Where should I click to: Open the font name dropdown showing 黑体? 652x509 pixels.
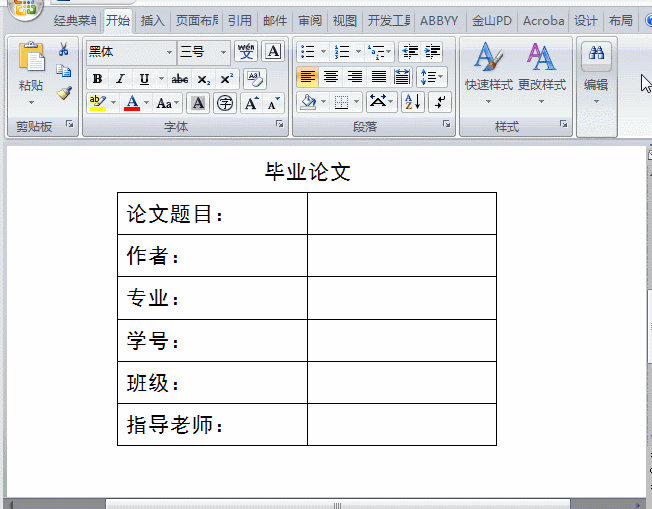point(169,52)
